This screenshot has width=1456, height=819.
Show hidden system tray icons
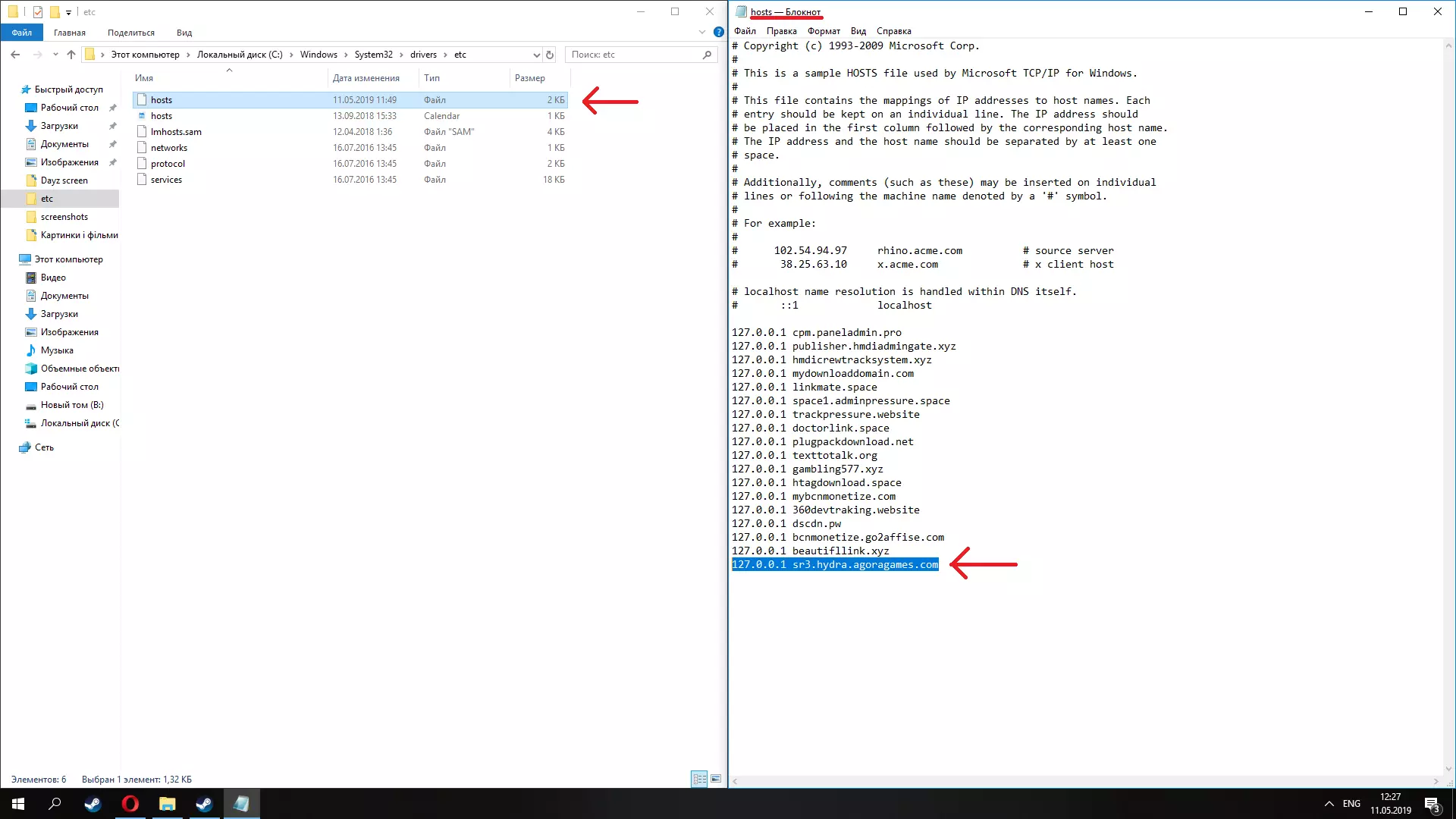click(1329, 804)
